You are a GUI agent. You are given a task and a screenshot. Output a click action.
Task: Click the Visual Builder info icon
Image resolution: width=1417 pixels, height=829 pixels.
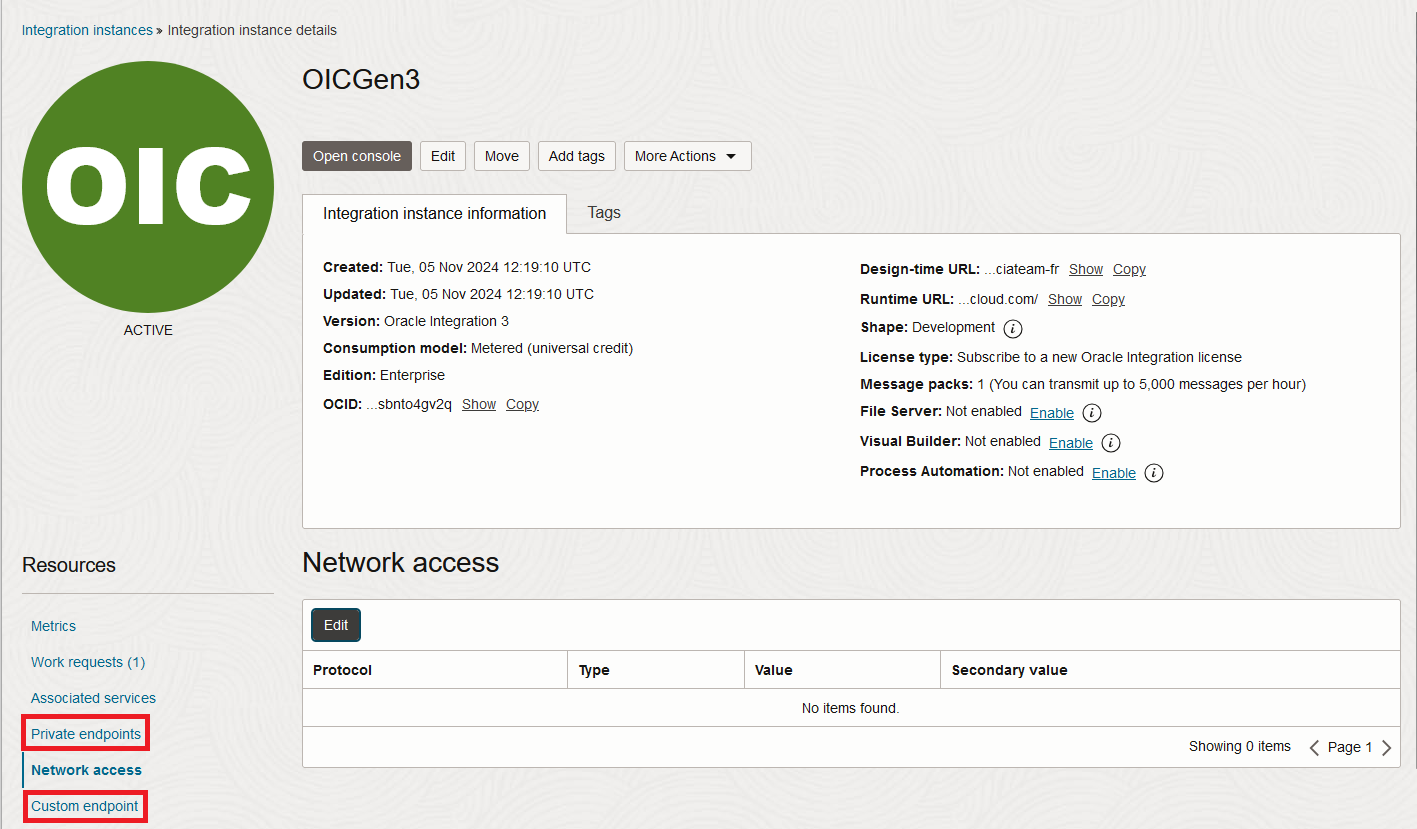point(1110,442)
